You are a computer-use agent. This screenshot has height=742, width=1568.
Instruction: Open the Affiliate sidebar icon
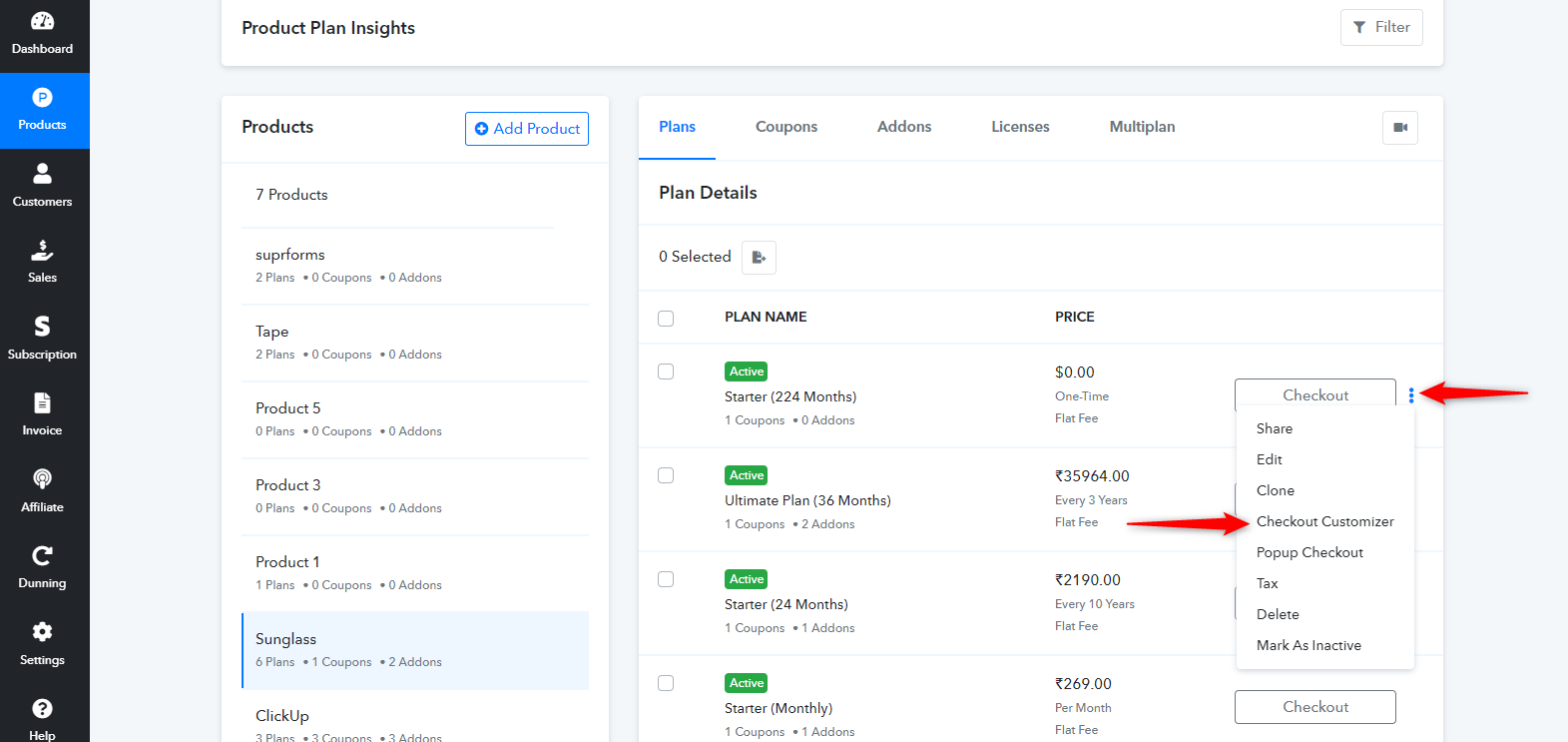tap(42, 479)
